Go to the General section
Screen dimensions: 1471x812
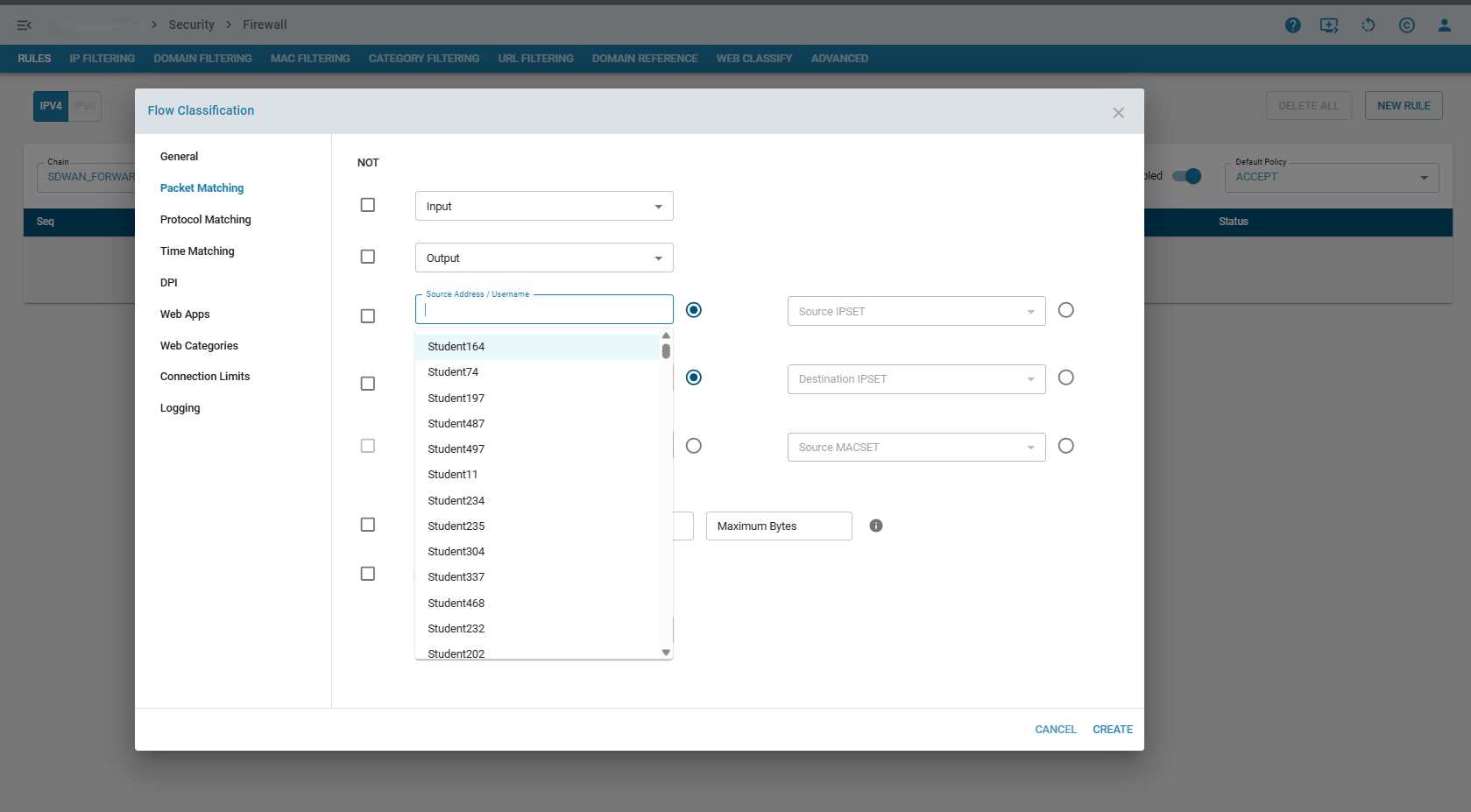click(x=179, y=157)
